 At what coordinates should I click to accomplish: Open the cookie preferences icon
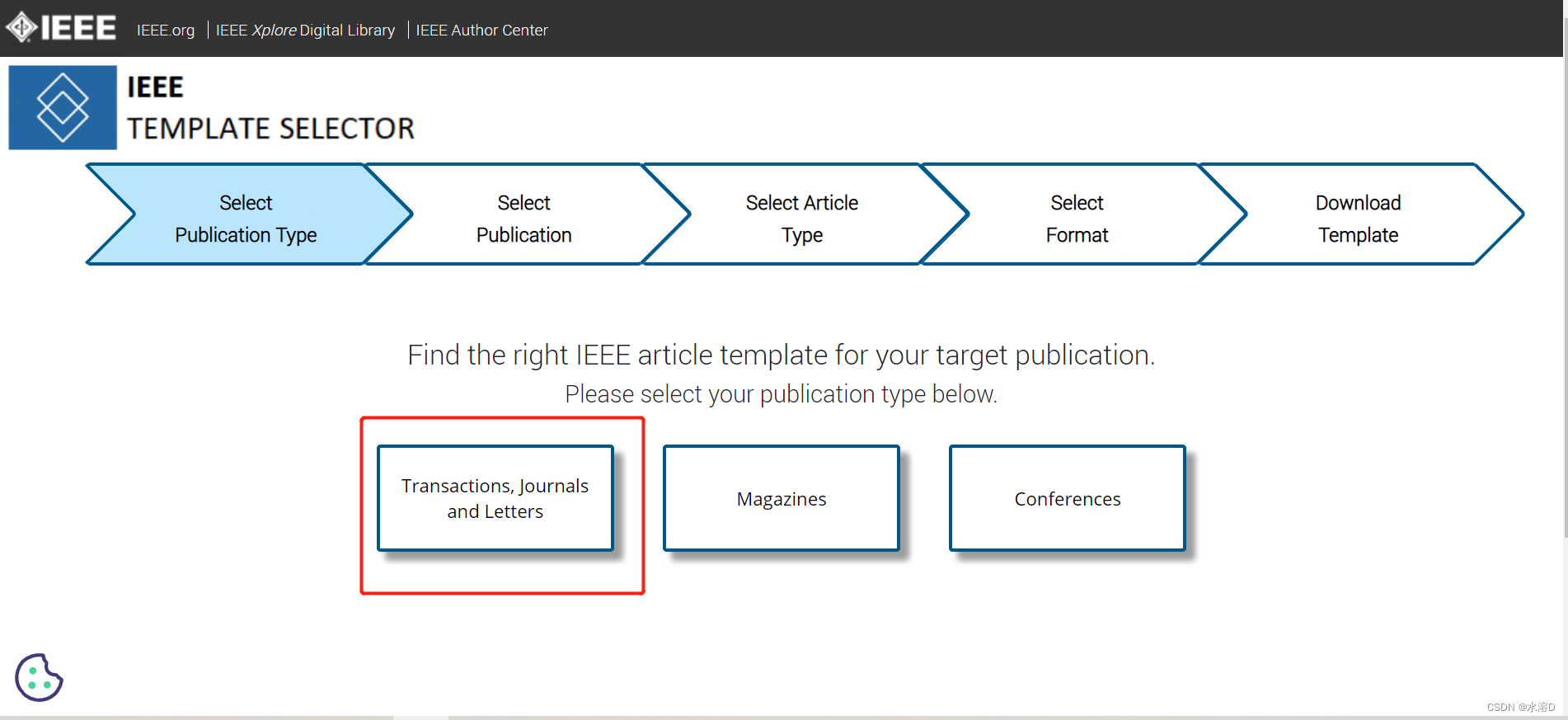(39, 678)
